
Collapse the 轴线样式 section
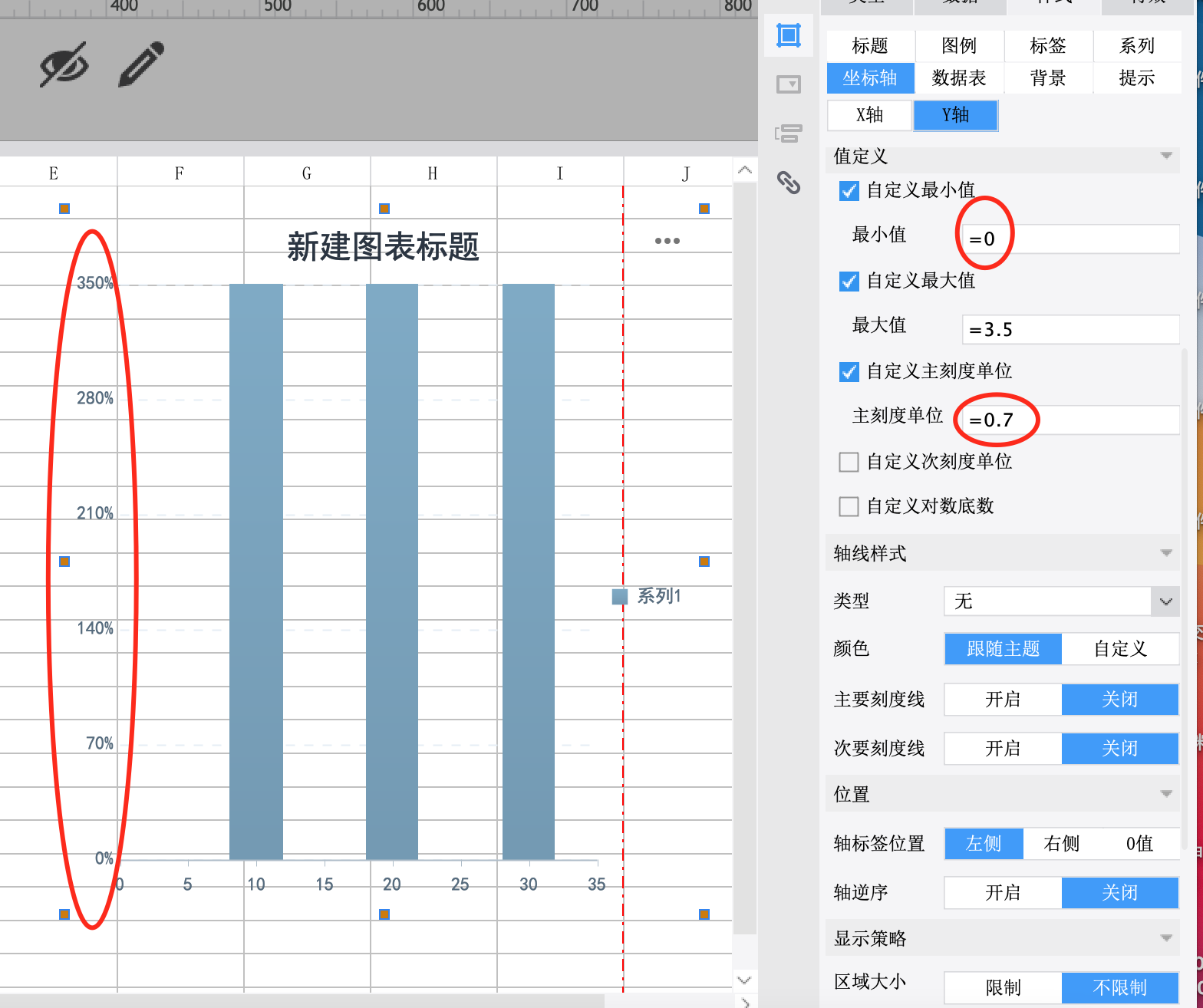(x=1166, y=553)
